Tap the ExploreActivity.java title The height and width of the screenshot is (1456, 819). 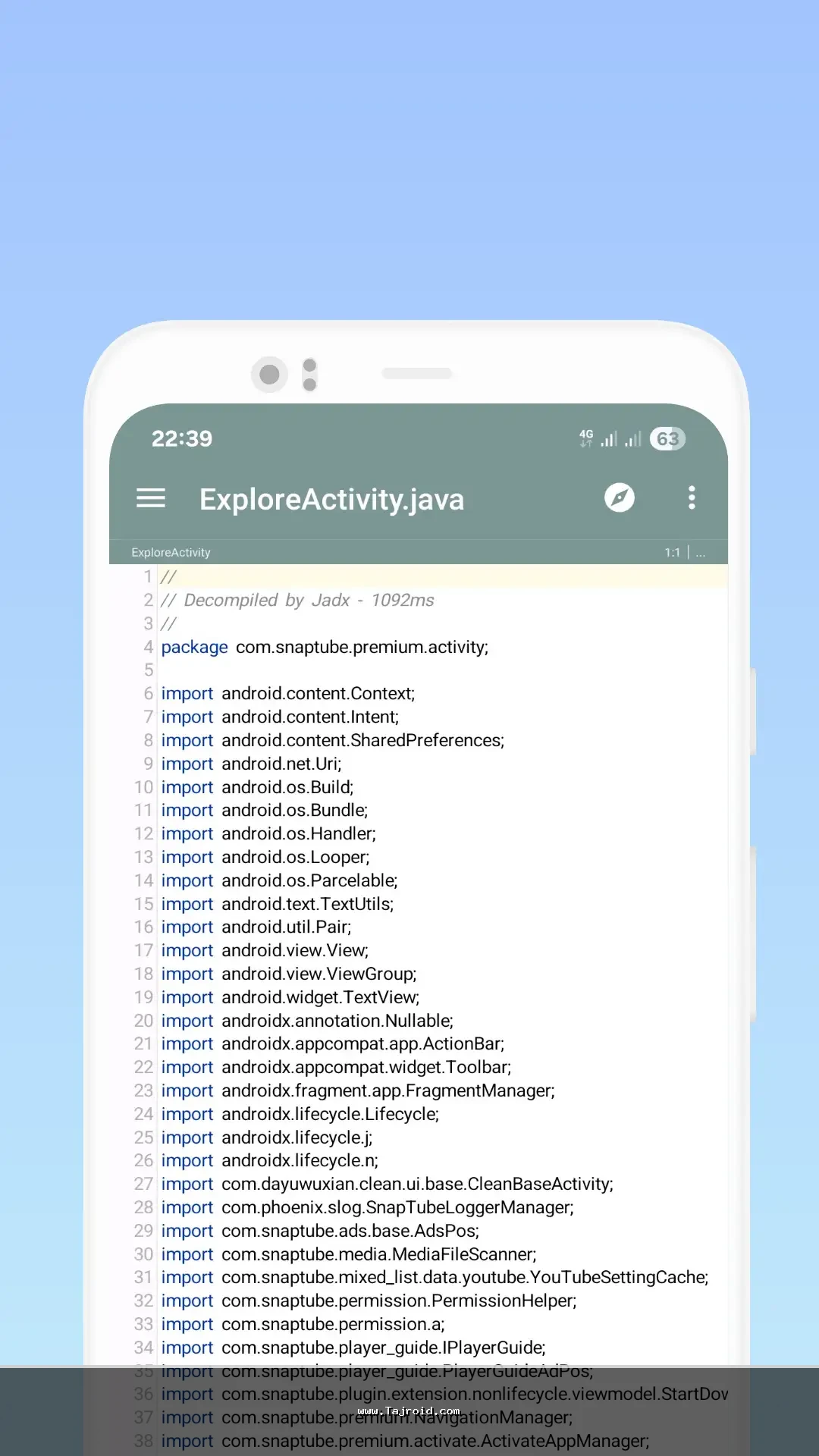pyautogui.click(x=331, y=500)
